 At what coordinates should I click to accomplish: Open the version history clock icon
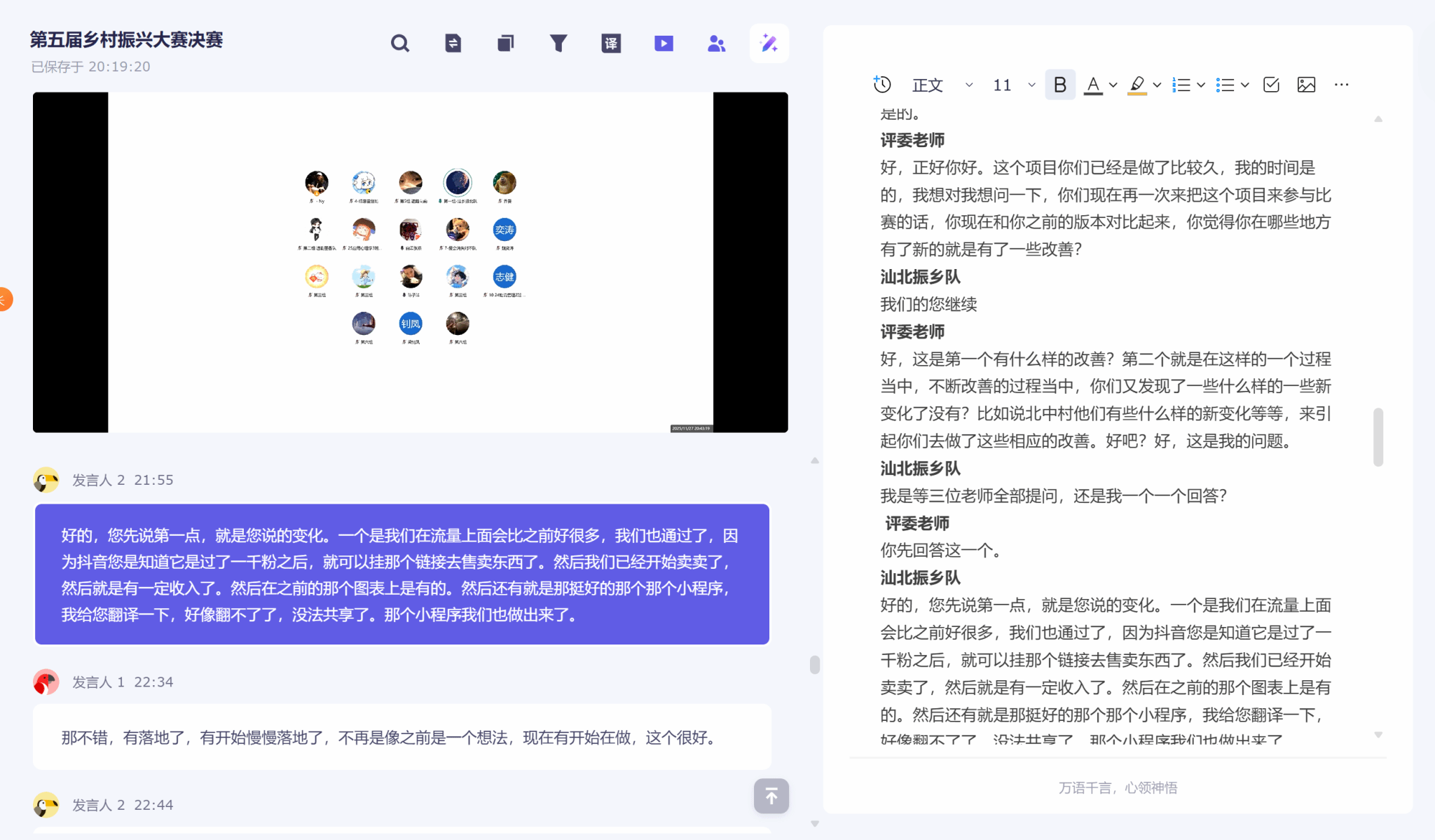[x=882, y=85]
